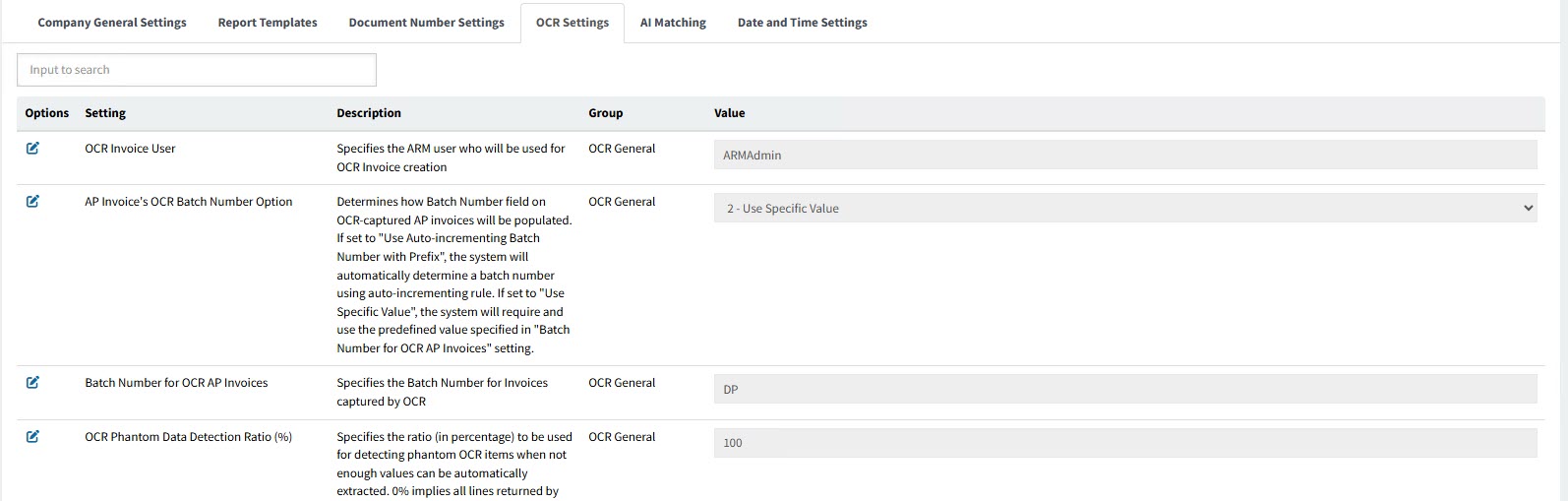This screenshot has height=501, width=1568.
Task: Click the ARMAdmin value field
Action: coord(1124,156)
